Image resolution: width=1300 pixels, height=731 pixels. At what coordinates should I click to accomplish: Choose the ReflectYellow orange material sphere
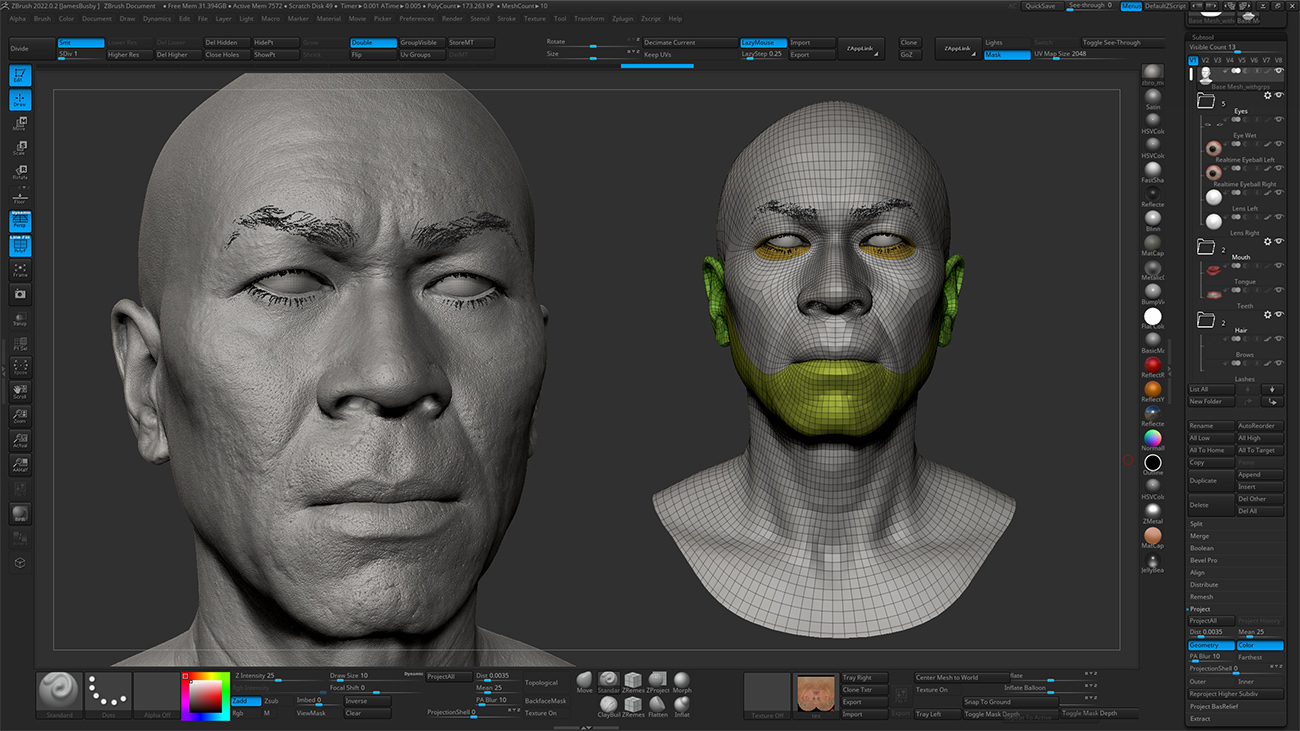coord(1153,389)
